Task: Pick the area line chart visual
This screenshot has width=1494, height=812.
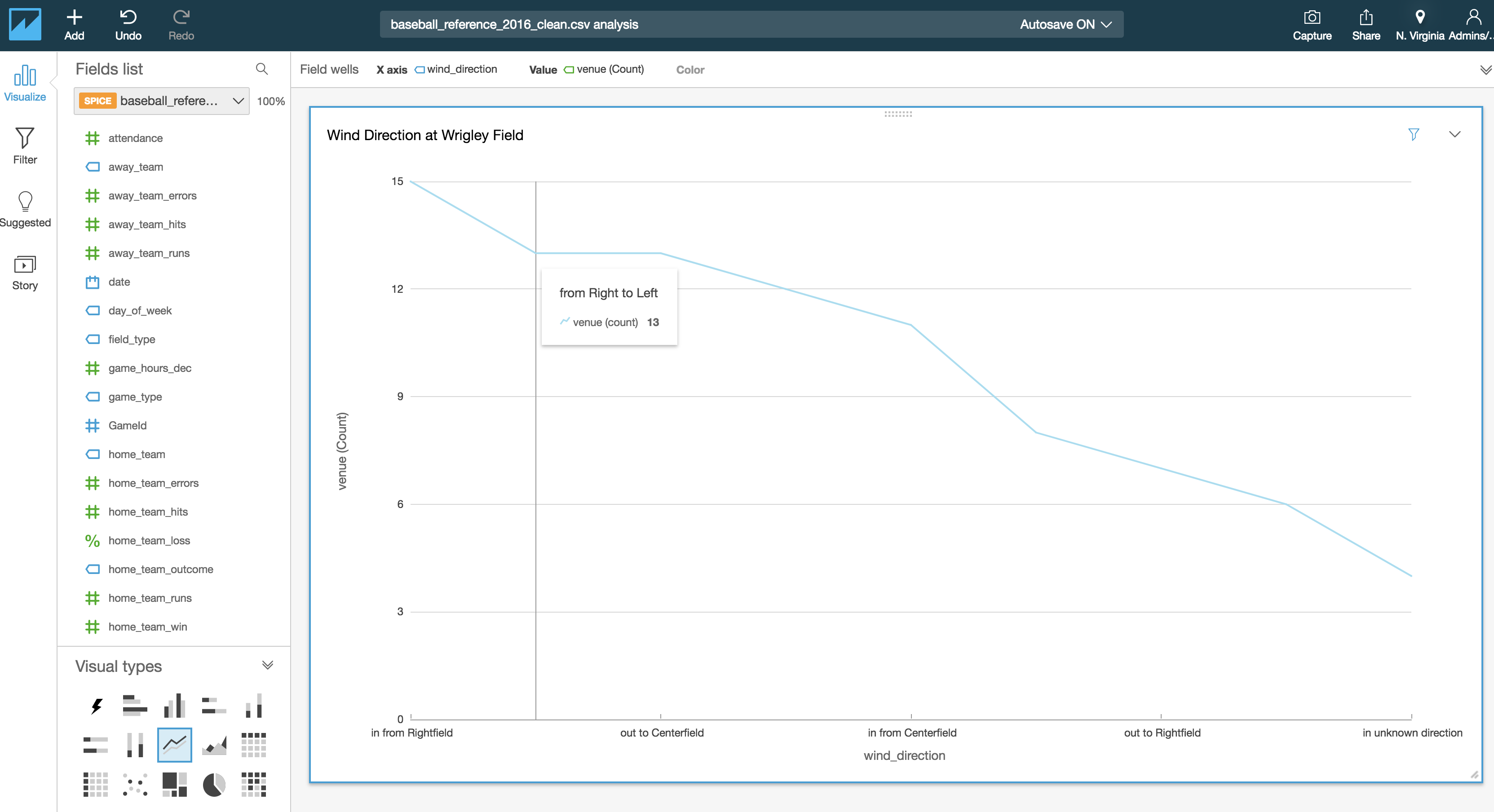Action: [x=214, y=745]
